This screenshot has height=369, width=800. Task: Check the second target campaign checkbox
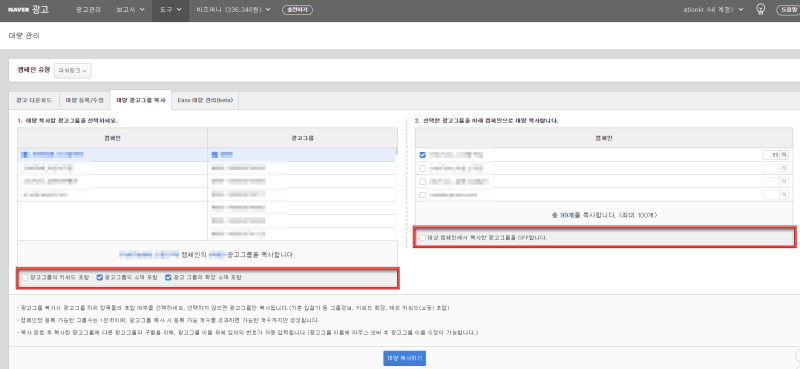(422, 168)
